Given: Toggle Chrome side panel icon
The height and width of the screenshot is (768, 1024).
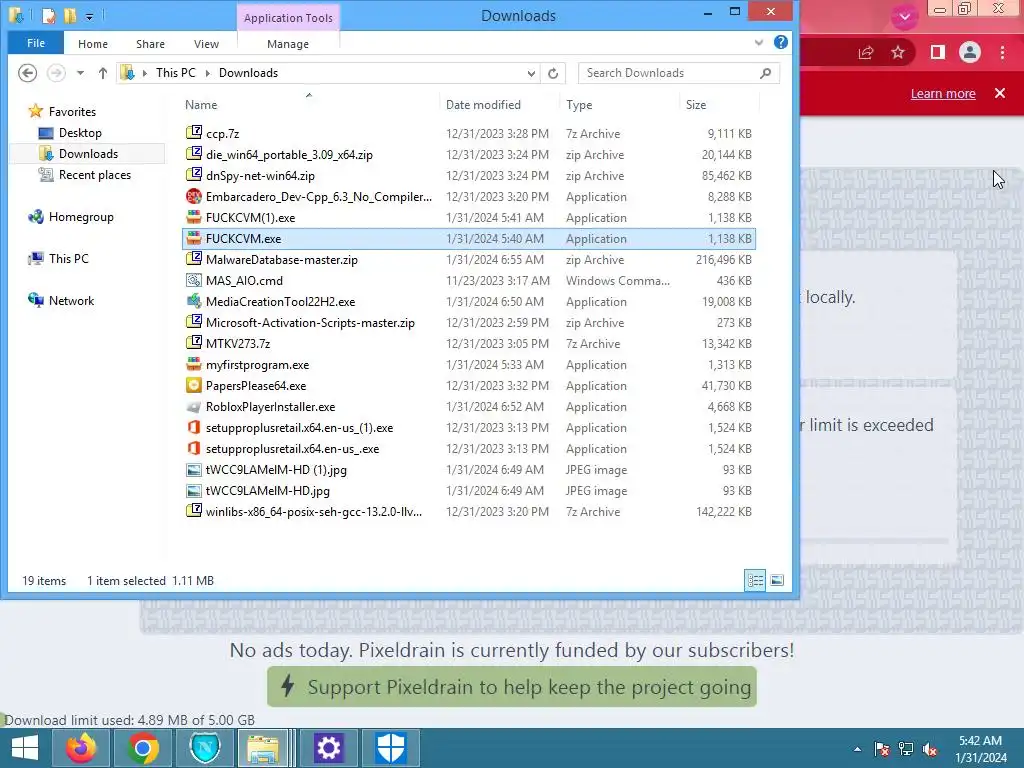Looking at the screenshot, I should pyautogui.click(x=937, y=52).
